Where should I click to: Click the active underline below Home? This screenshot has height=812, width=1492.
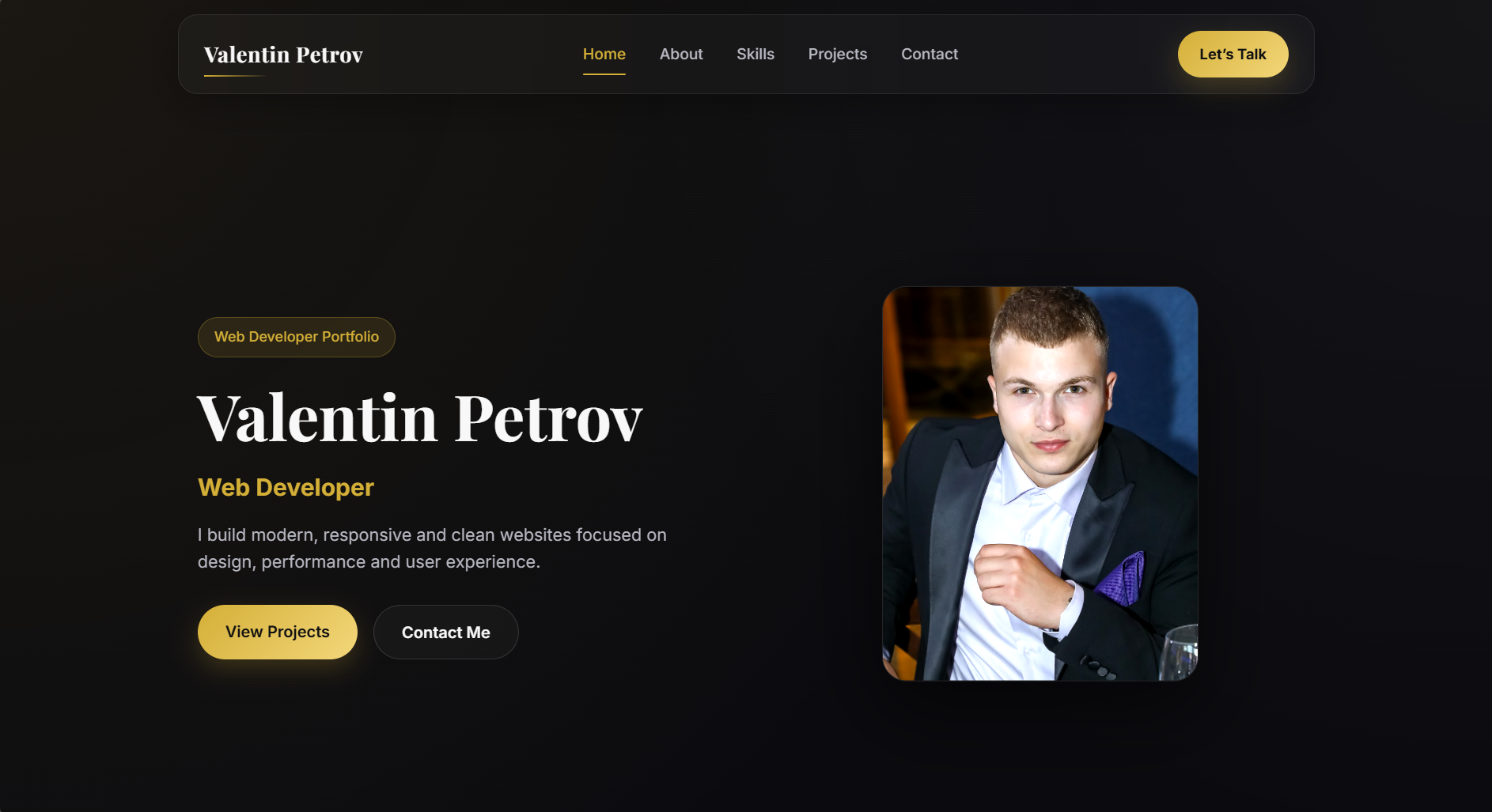click(x=604, y=74)
